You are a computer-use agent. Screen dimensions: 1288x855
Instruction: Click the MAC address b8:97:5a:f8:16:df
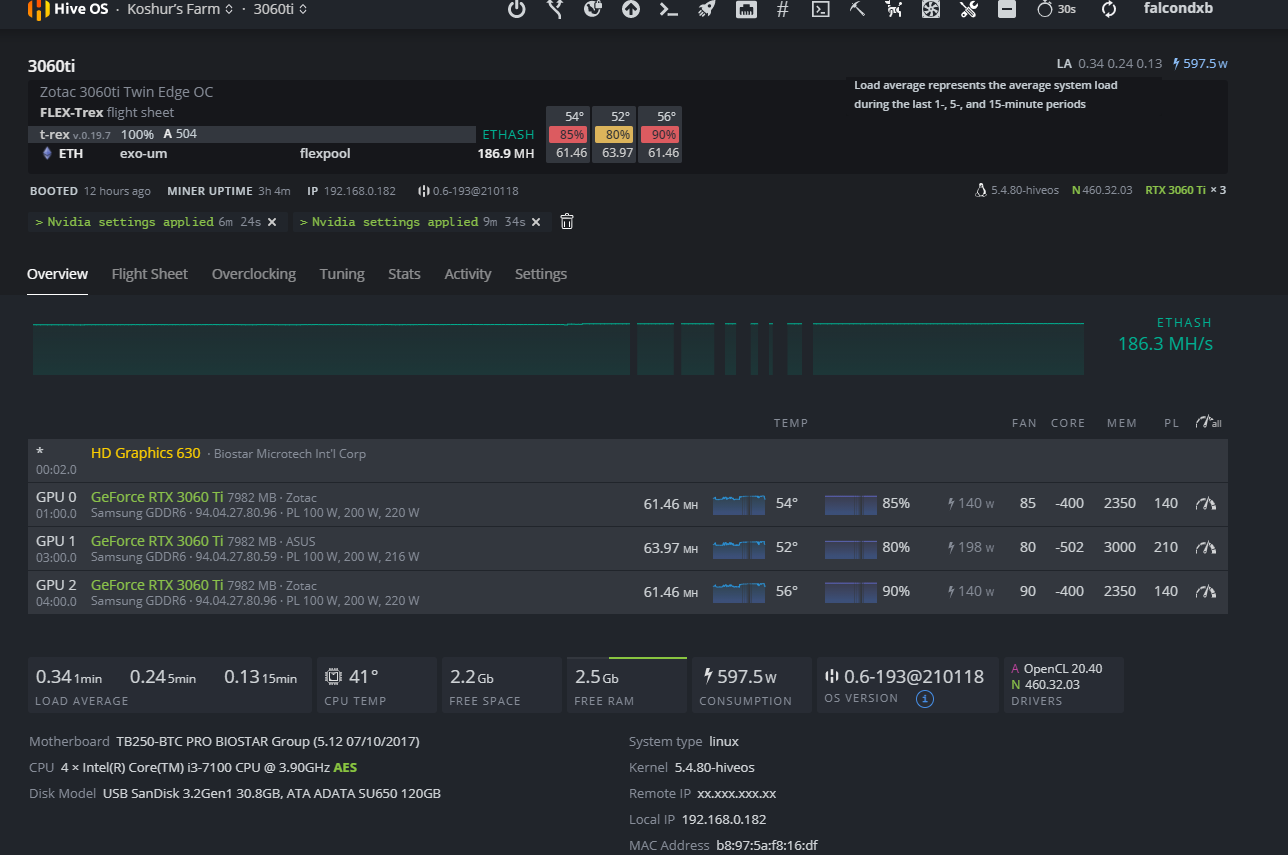(x=766, y=845)
